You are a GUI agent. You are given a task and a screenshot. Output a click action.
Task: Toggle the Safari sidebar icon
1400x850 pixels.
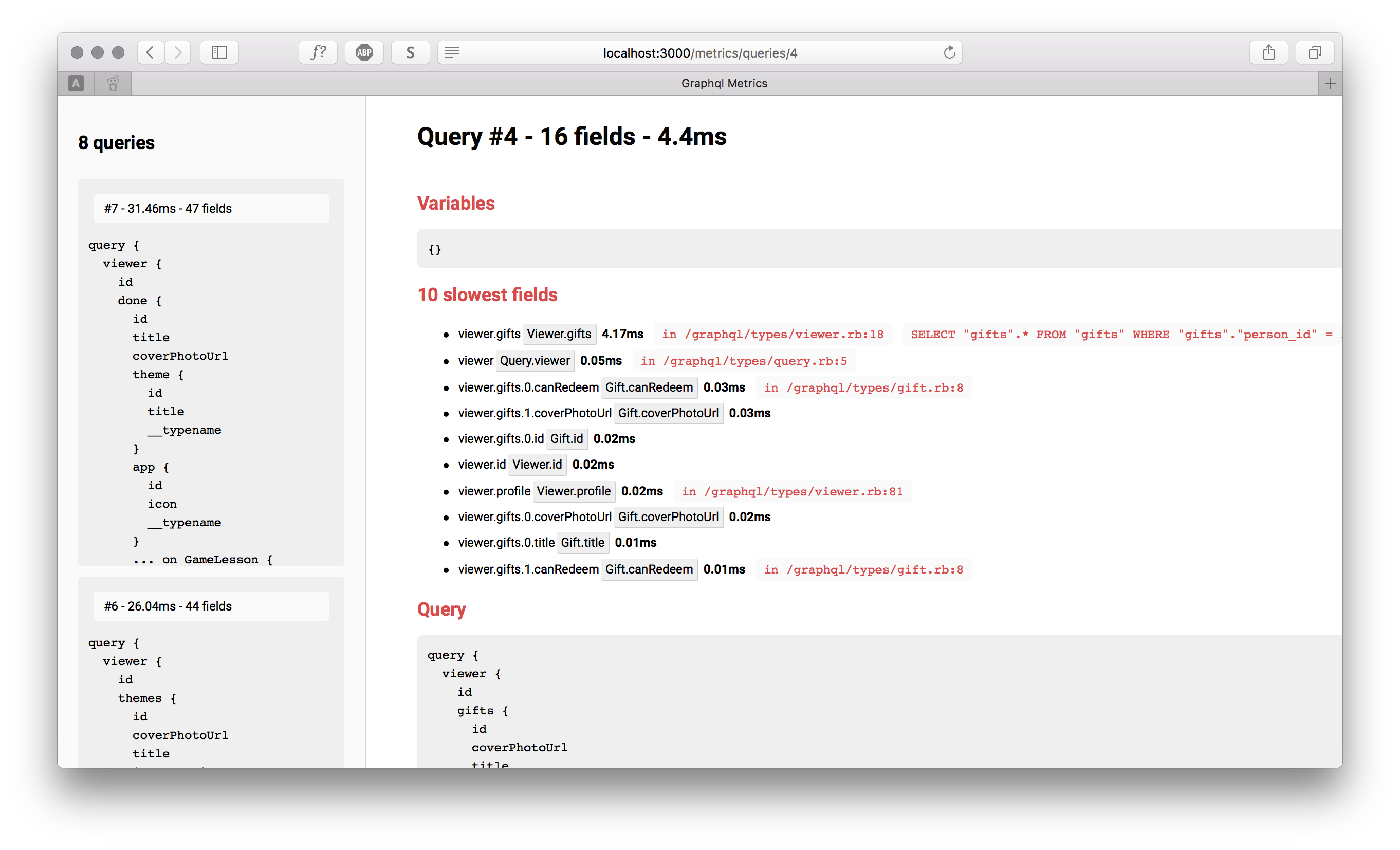219,53
